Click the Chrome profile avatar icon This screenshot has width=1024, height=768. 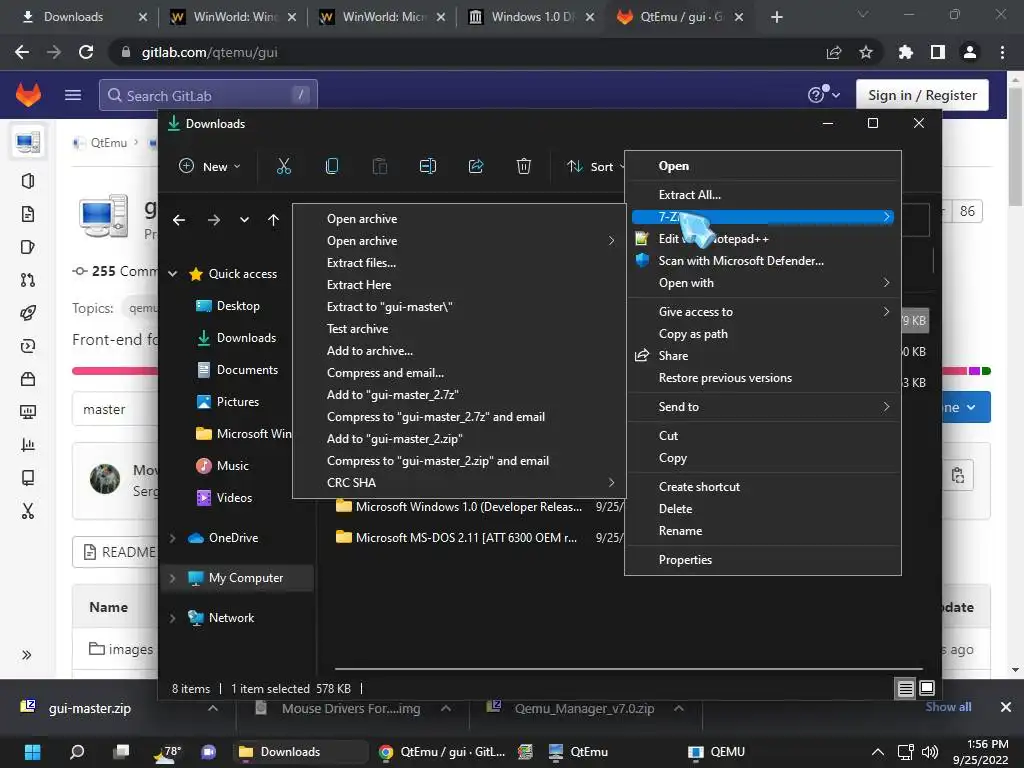(970, 52)
